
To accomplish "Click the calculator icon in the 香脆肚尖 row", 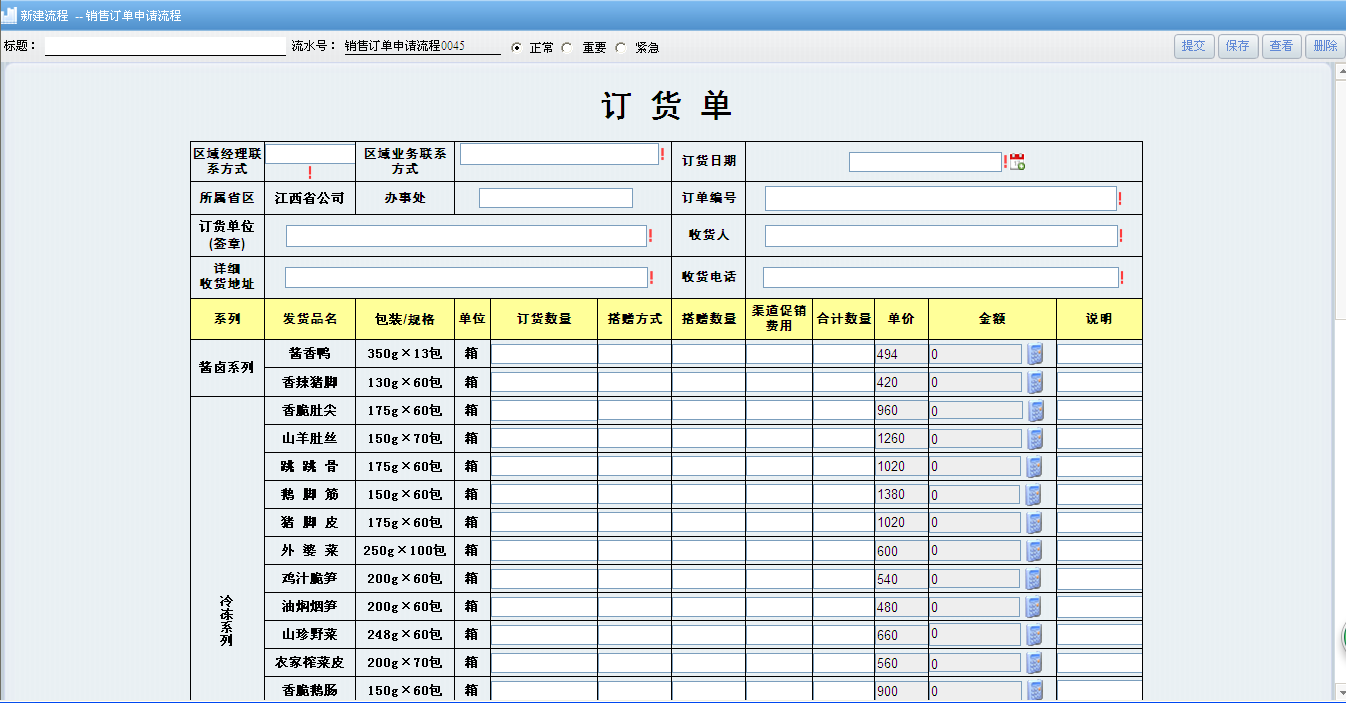I will click(x=1035, y=410).
